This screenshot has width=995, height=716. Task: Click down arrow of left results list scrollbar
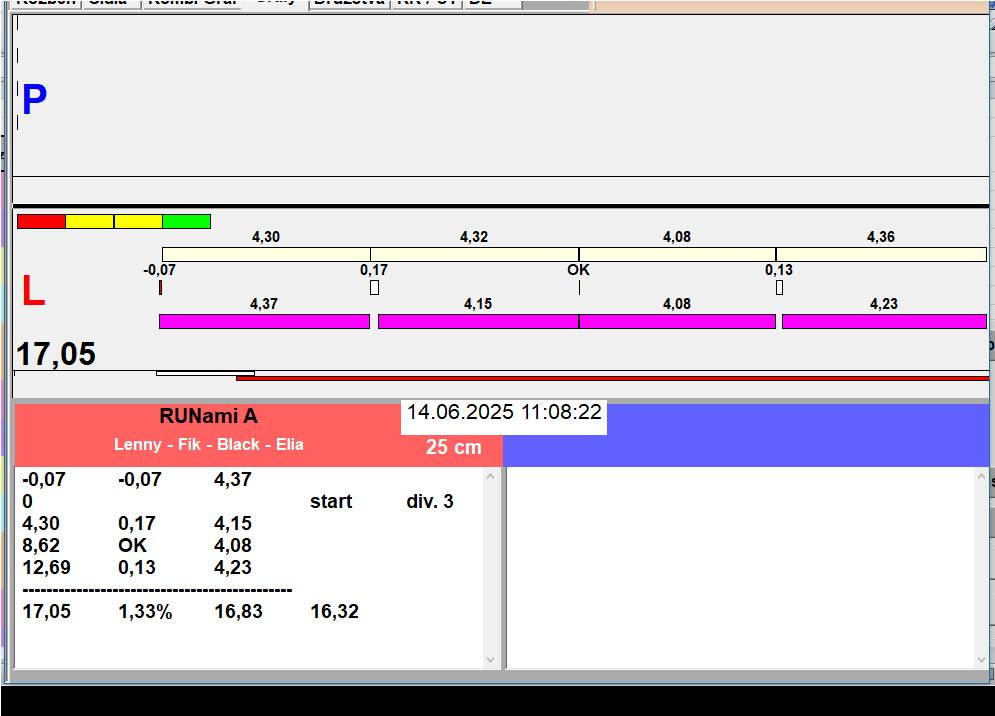point(490,660)
